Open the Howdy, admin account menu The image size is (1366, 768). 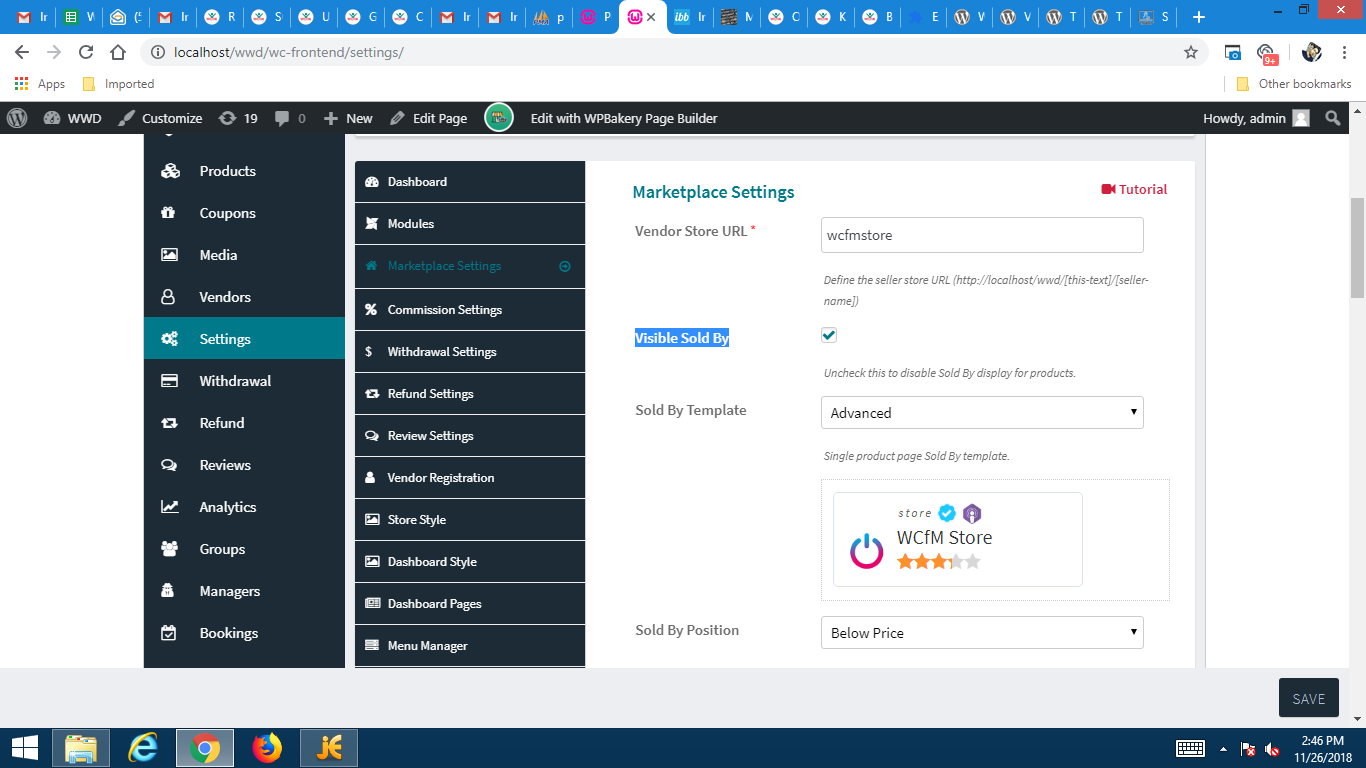click(1256, 118)
